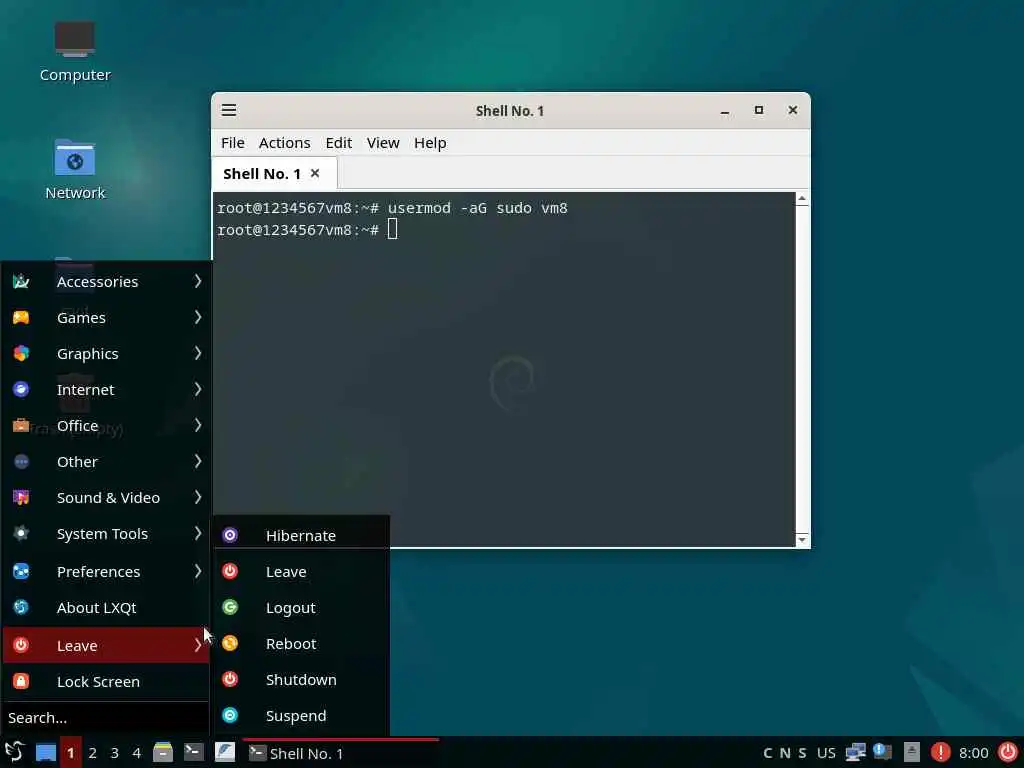The image size is (1024, 768).
Task: Launch the terminal from the quick launch
Action: pyautogui.click(x=193, y=752)
